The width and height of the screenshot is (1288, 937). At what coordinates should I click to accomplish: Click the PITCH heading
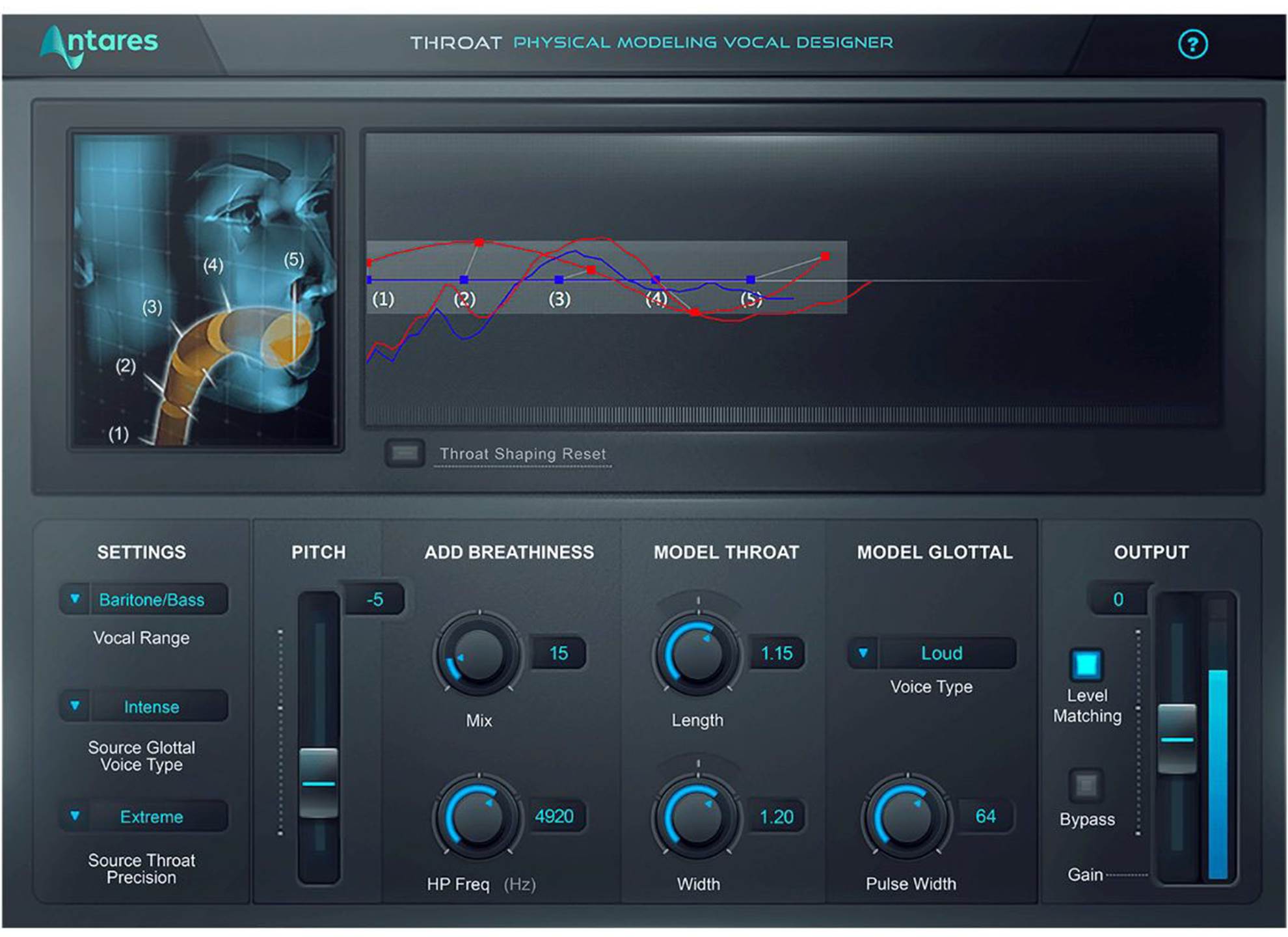pos(318,552)
